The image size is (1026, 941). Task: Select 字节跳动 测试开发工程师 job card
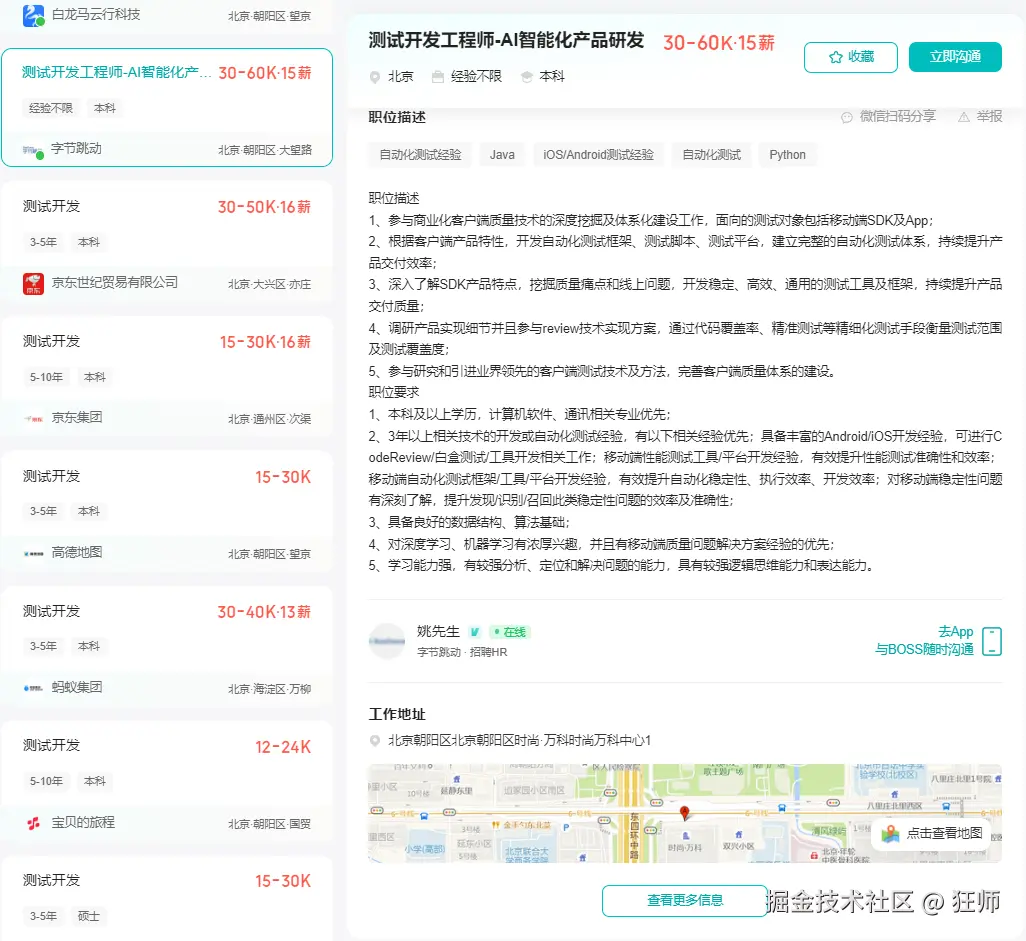pyautogui.click(x=167, y=107)
